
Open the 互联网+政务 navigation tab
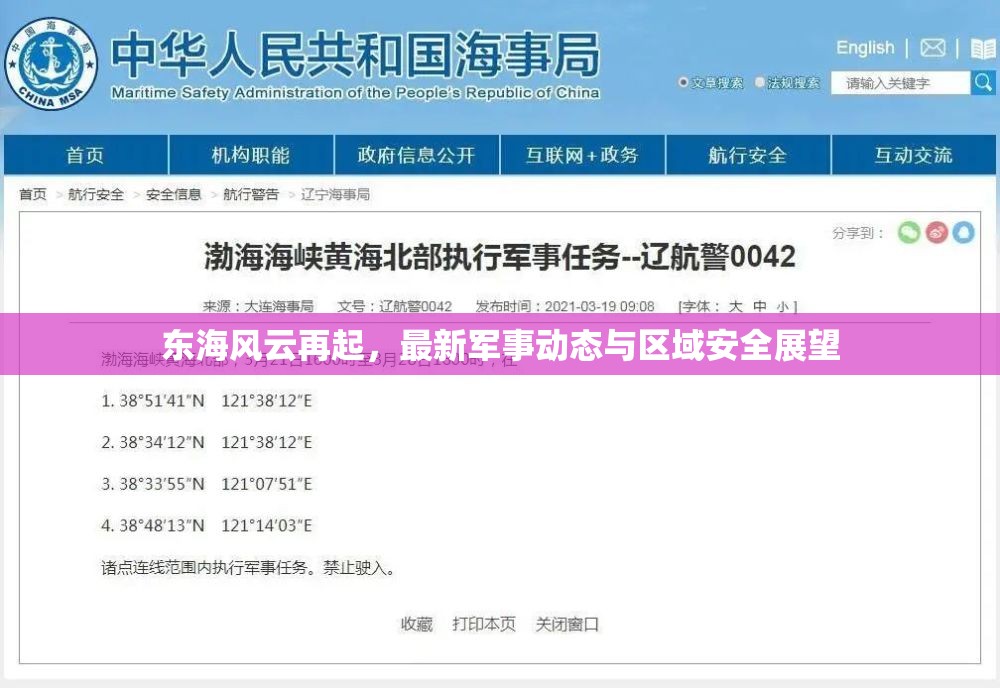(582, 155)
